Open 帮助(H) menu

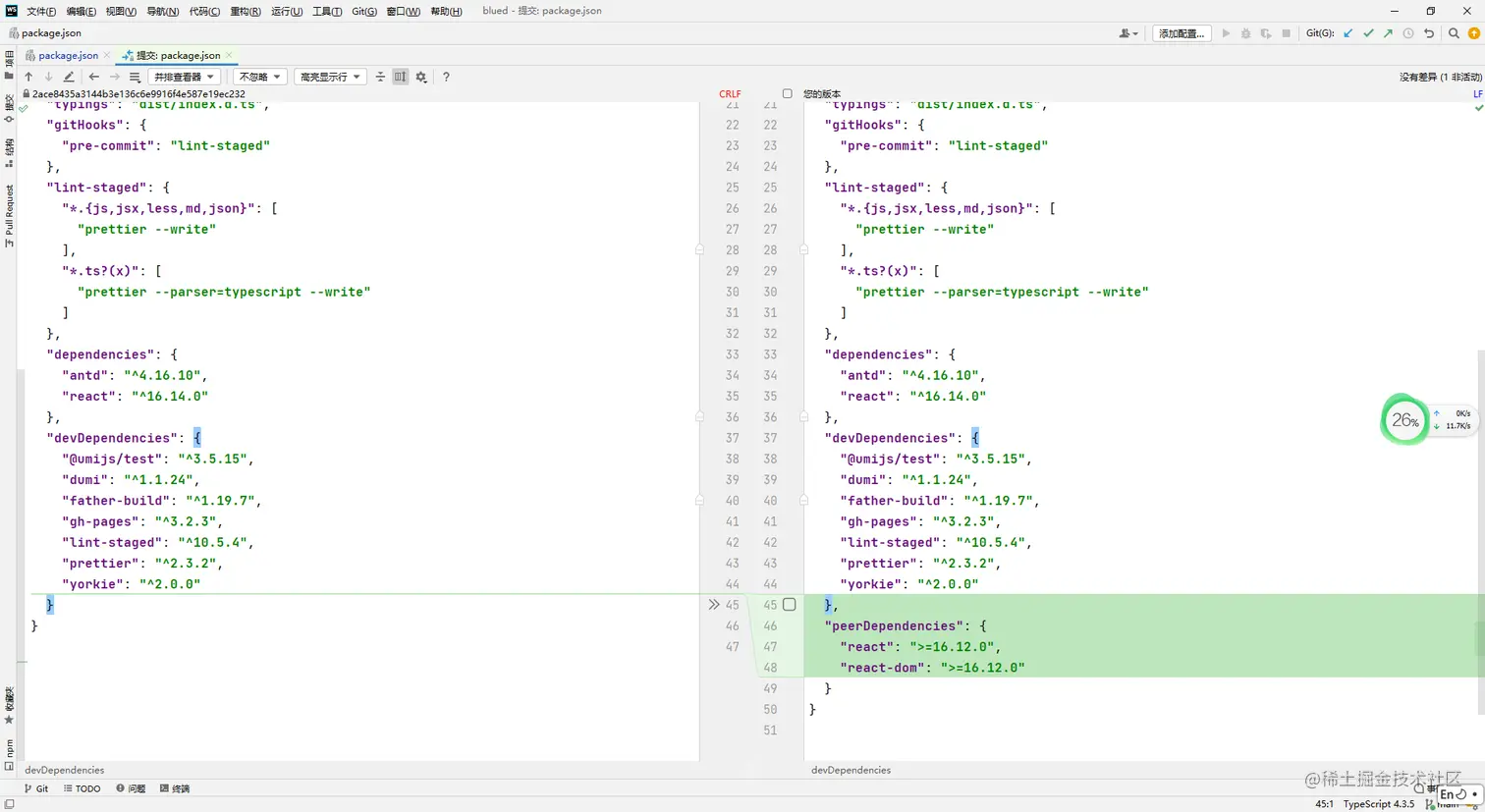pos(446,11)
